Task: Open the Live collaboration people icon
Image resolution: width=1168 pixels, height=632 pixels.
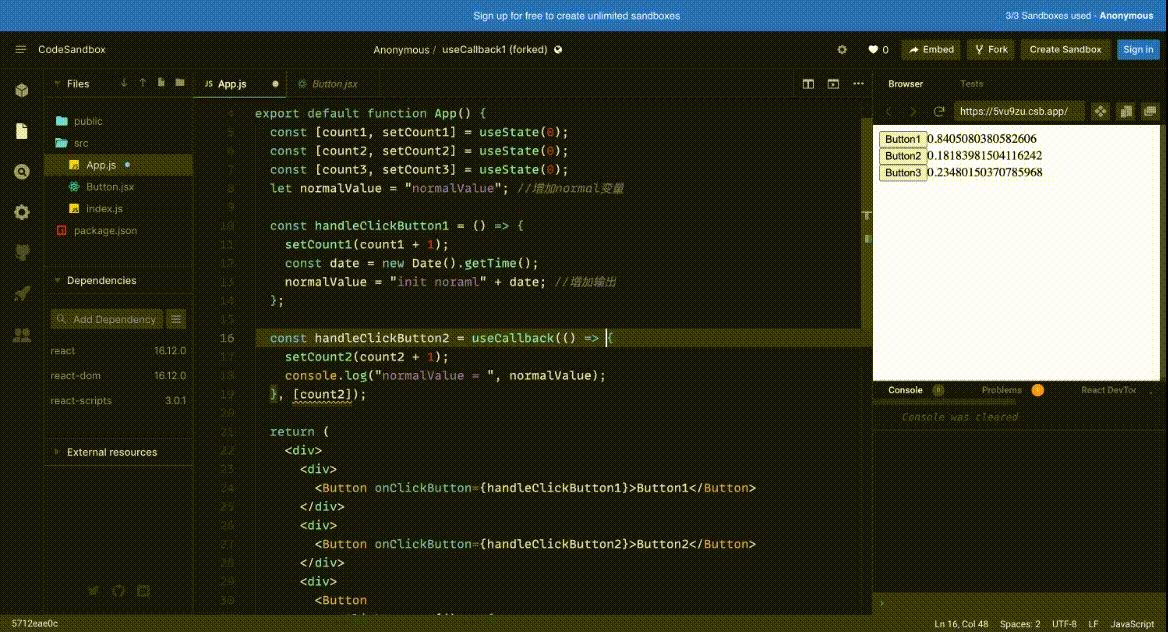Action: pyautogui.click(x=22, y=335)
